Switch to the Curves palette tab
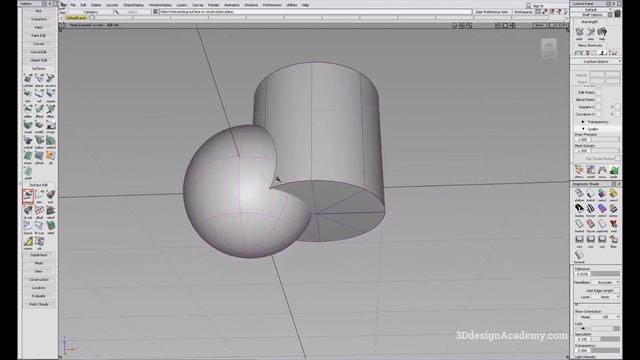 click(x=39, y=44)
